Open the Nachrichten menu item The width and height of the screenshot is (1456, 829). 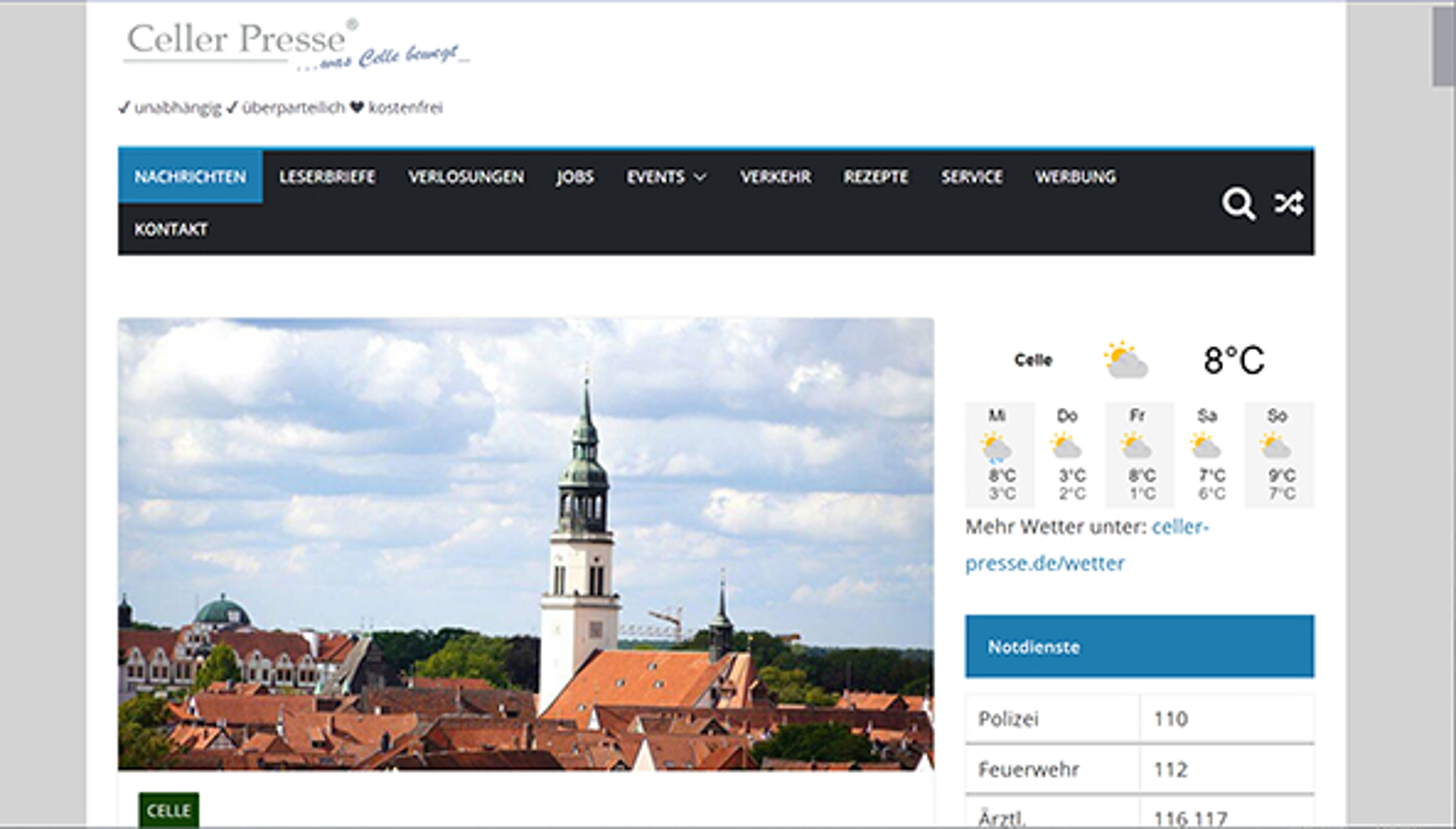pyautogui.click(x=190, y=177)
